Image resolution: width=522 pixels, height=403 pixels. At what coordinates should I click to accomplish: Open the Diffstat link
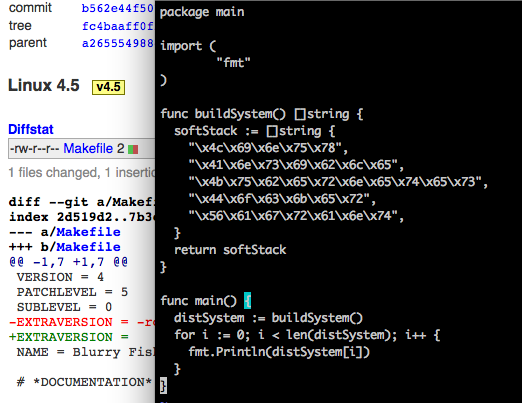pyautogui.click(x=31, y=129)
